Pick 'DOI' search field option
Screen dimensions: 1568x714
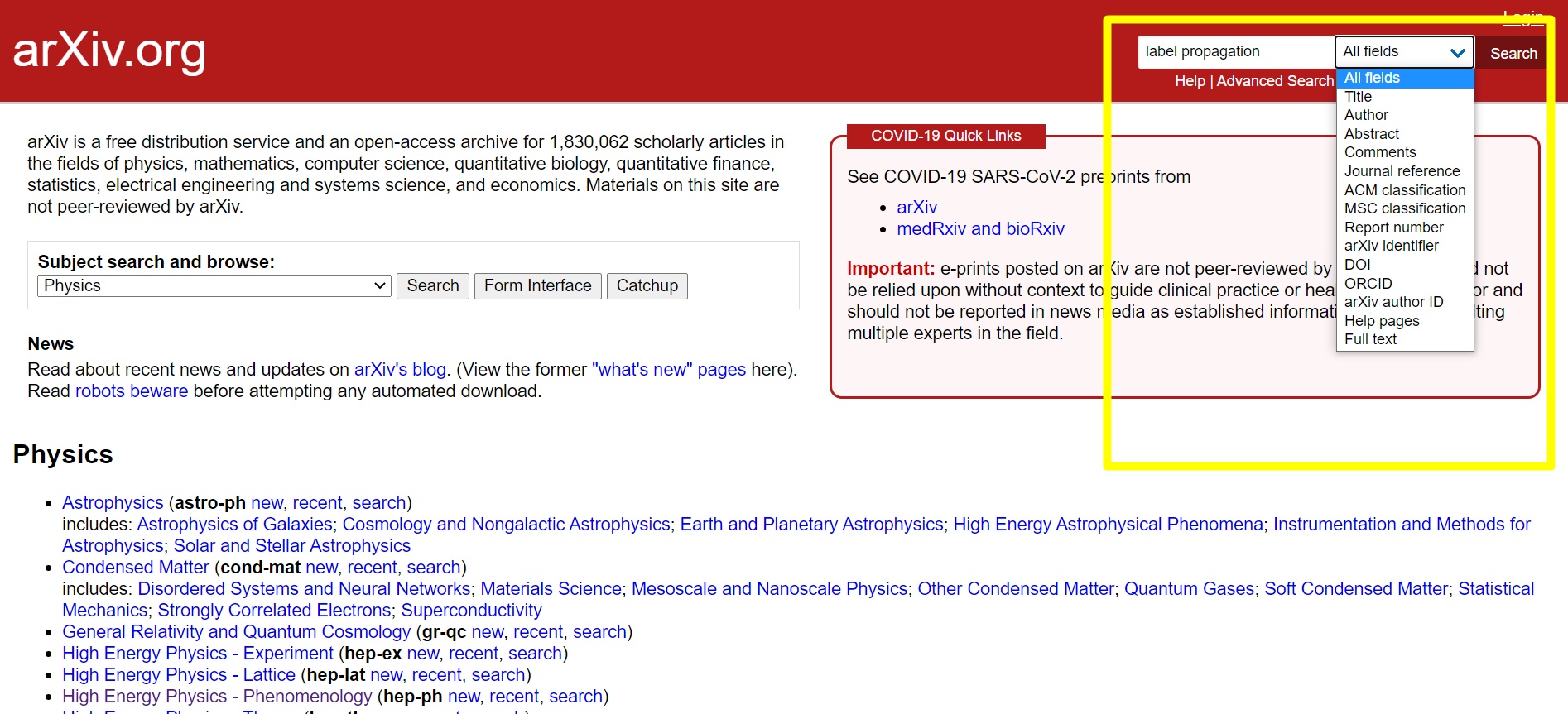(x=1405, y=265)
